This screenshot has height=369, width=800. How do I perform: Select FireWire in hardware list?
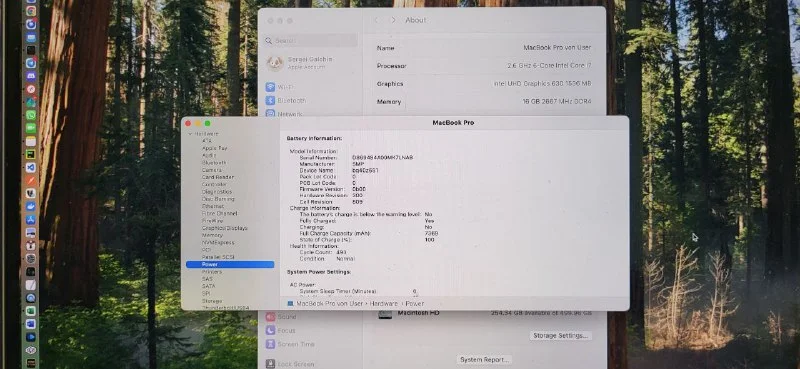click(213, 220)
